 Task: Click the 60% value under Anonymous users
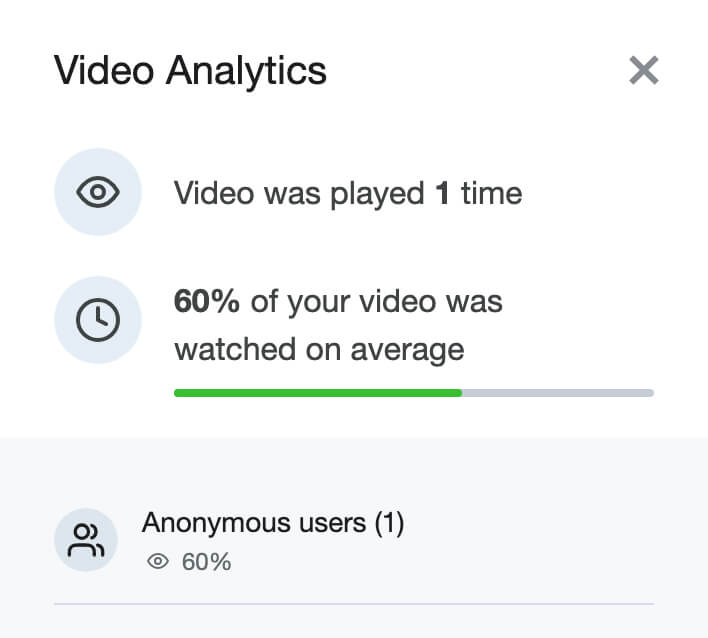pos(206,562)
